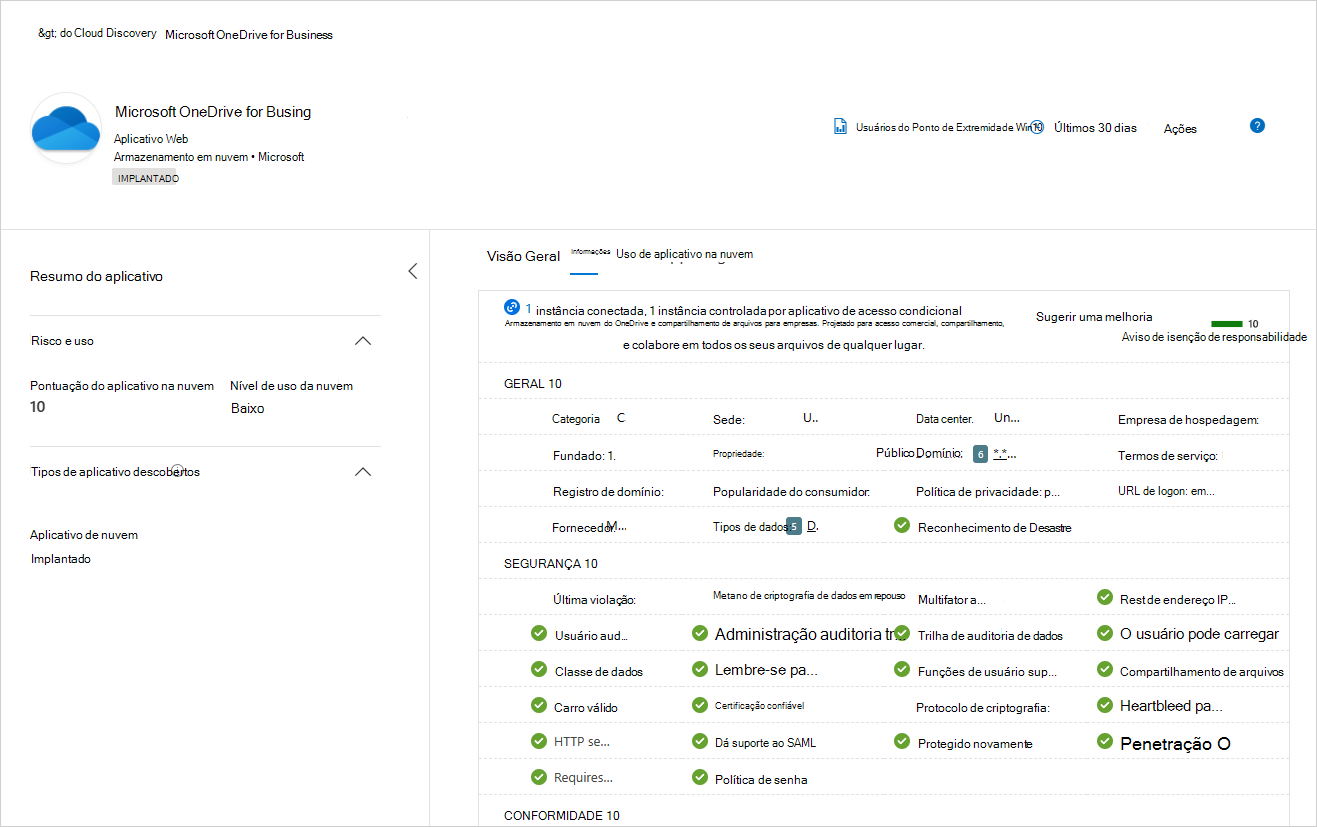Click the checkmark beside Trilha de auditoria de dados

902,633
